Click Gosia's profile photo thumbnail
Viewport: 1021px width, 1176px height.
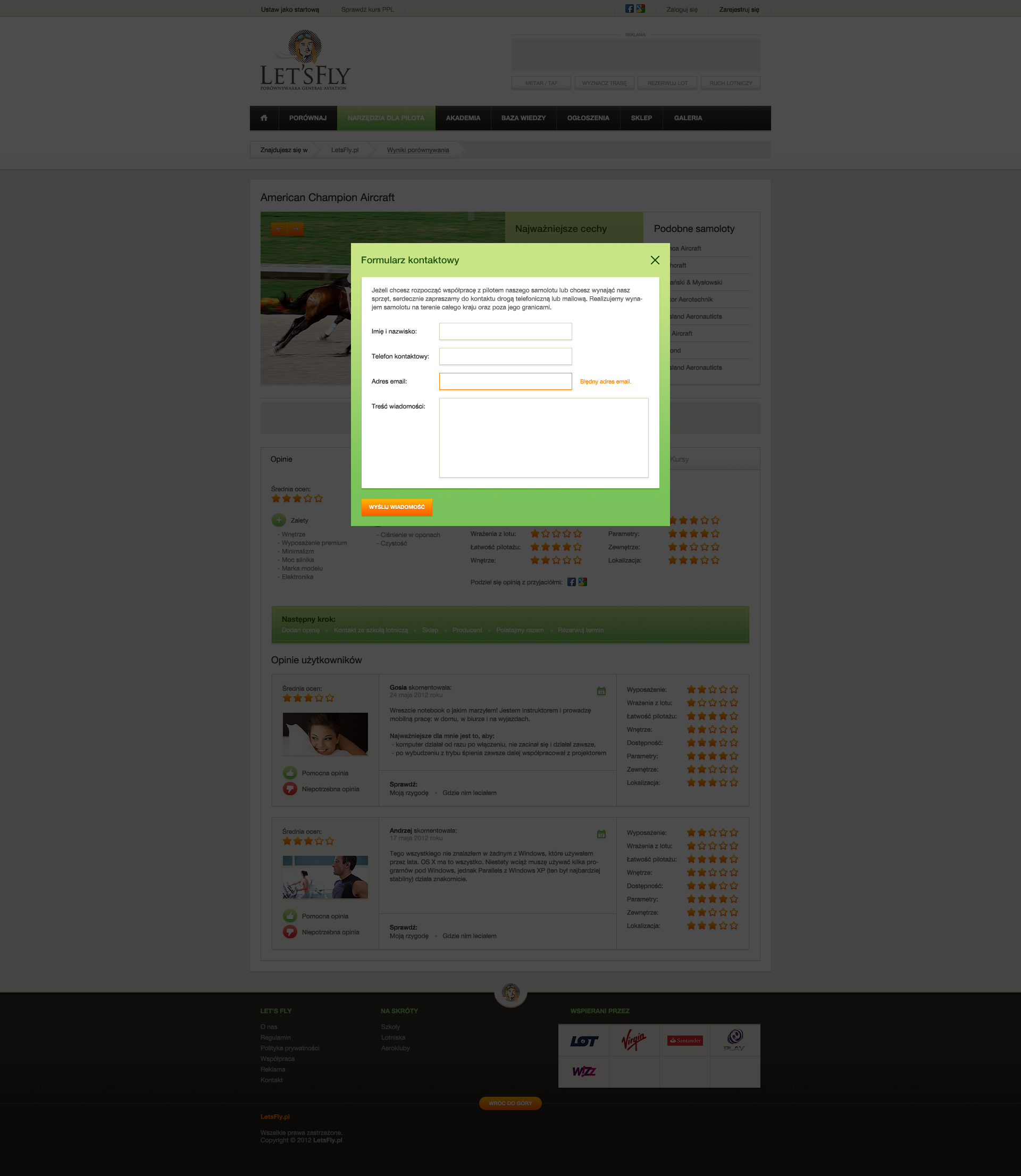[325, 735]
